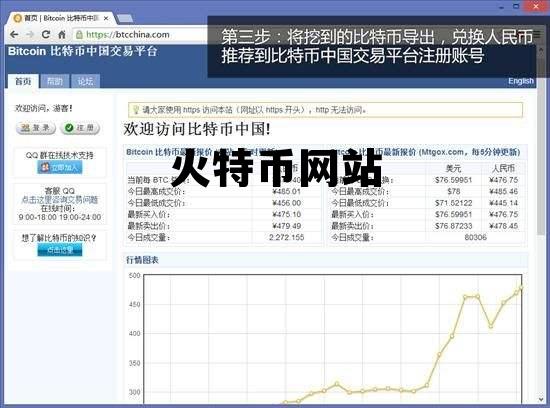Image resolution: width=550 pixels, height=408 pixels.
Task: Open the 帮助 site tab
Action: click(55, 81)
